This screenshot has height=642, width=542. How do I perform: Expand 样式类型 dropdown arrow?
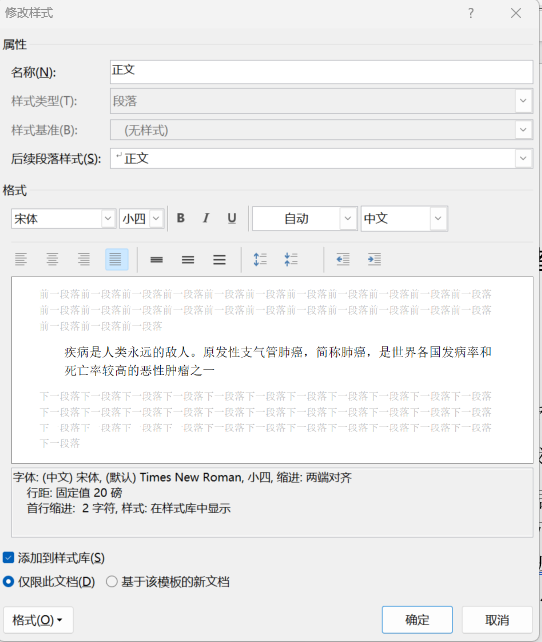523,101
